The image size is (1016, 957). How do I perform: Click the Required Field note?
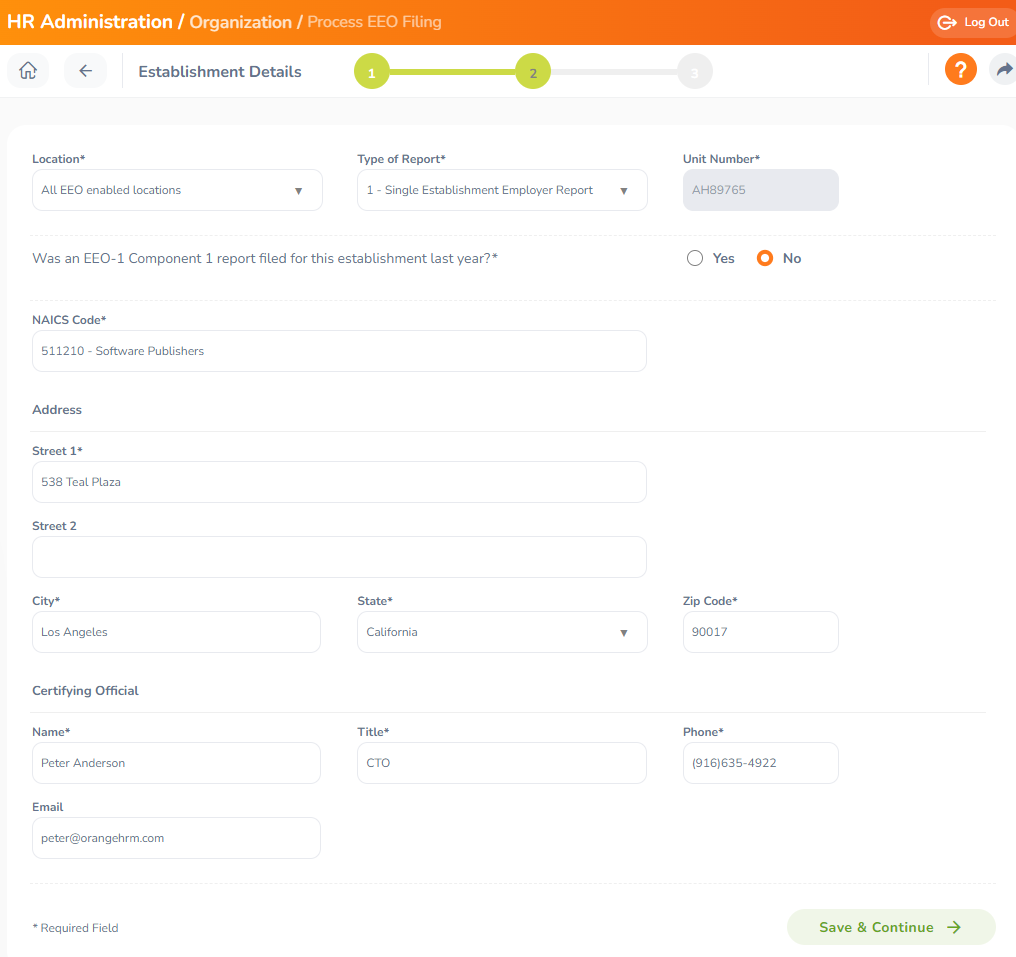click(x=76, y=928)
